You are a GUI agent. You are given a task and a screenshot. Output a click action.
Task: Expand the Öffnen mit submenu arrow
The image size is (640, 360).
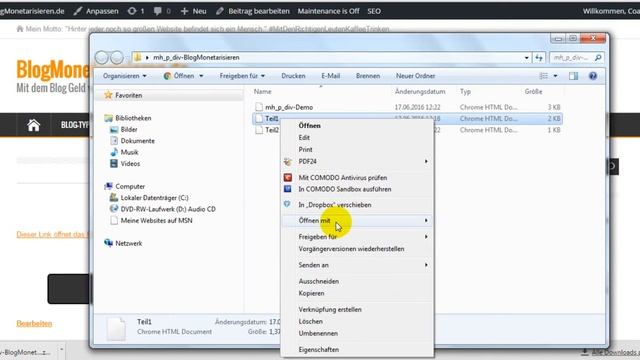click(426, 220)
